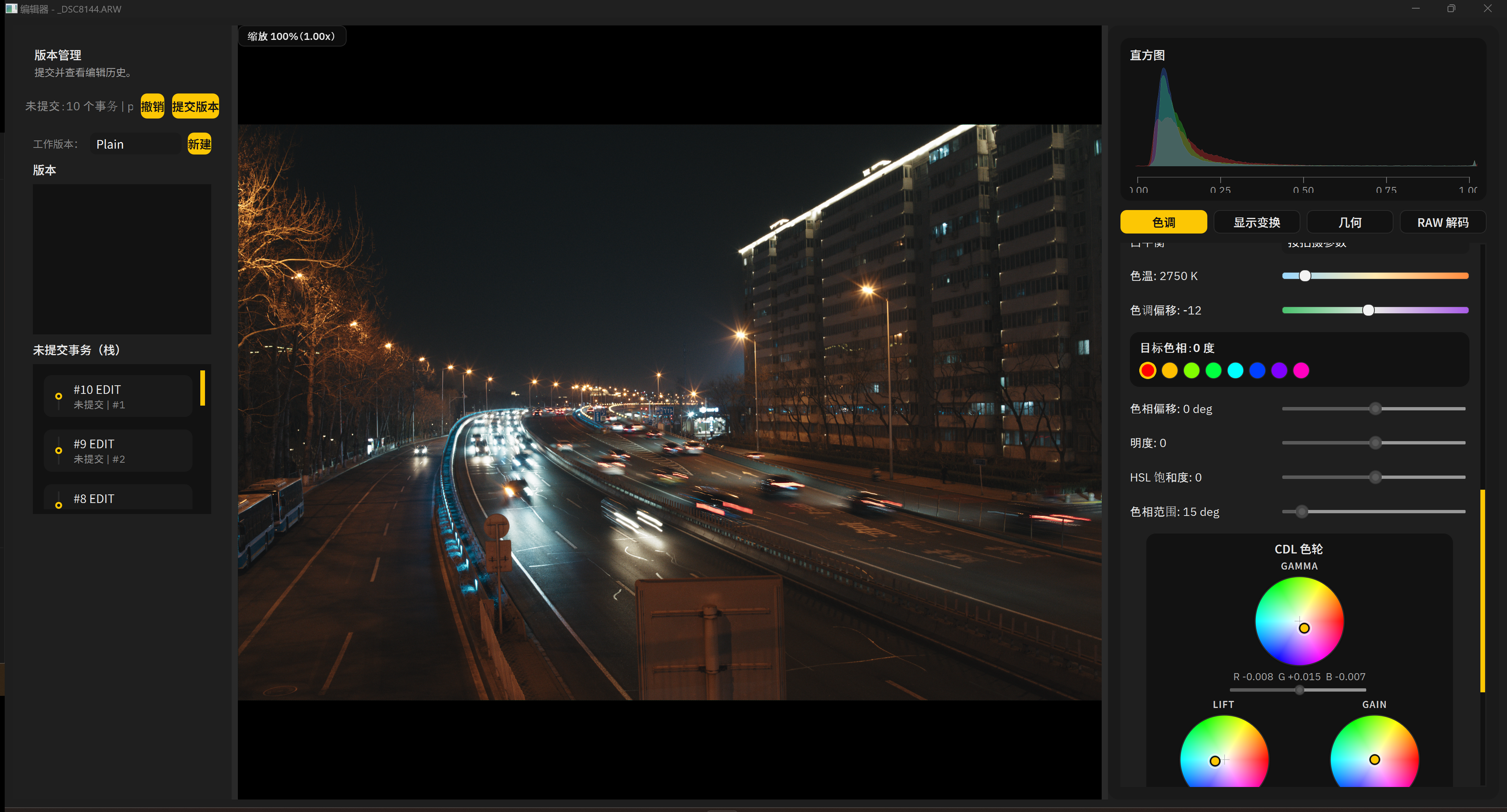This screenshot has height=812, width=1507.
Task: Pick the magenta target hue swatch
Action: tap(1301, 370)
